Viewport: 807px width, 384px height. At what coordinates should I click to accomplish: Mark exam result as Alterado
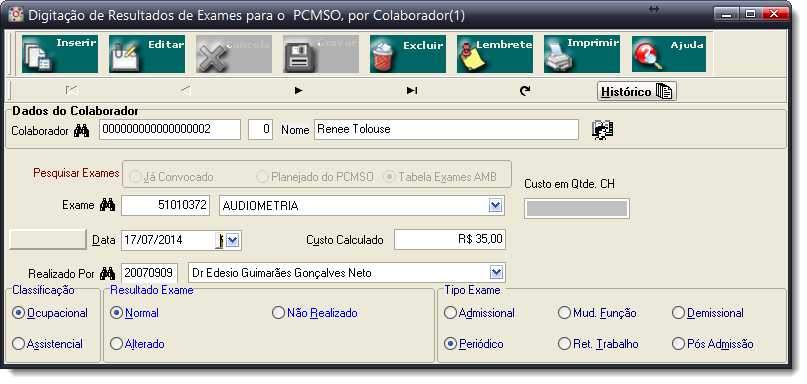click(x=138, y=344)
